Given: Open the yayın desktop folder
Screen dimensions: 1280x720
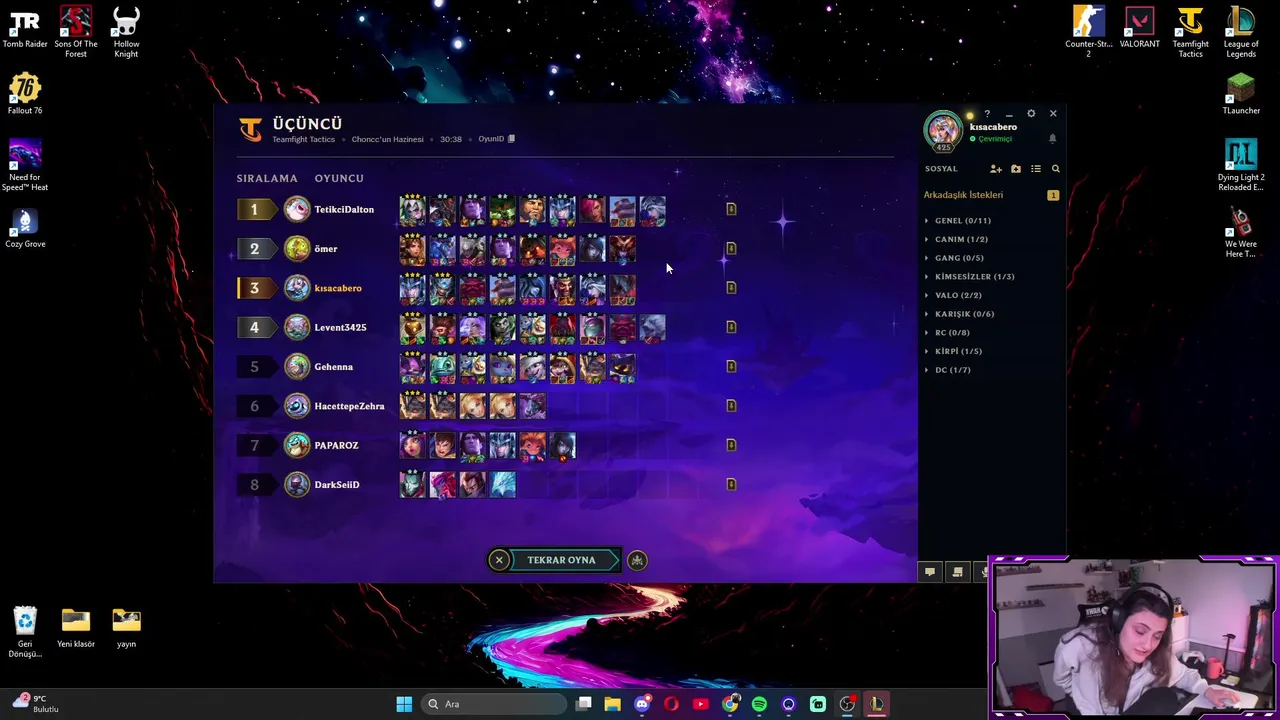Looking at the screenshot, I should pyautogui.click(x=126, y=628).
